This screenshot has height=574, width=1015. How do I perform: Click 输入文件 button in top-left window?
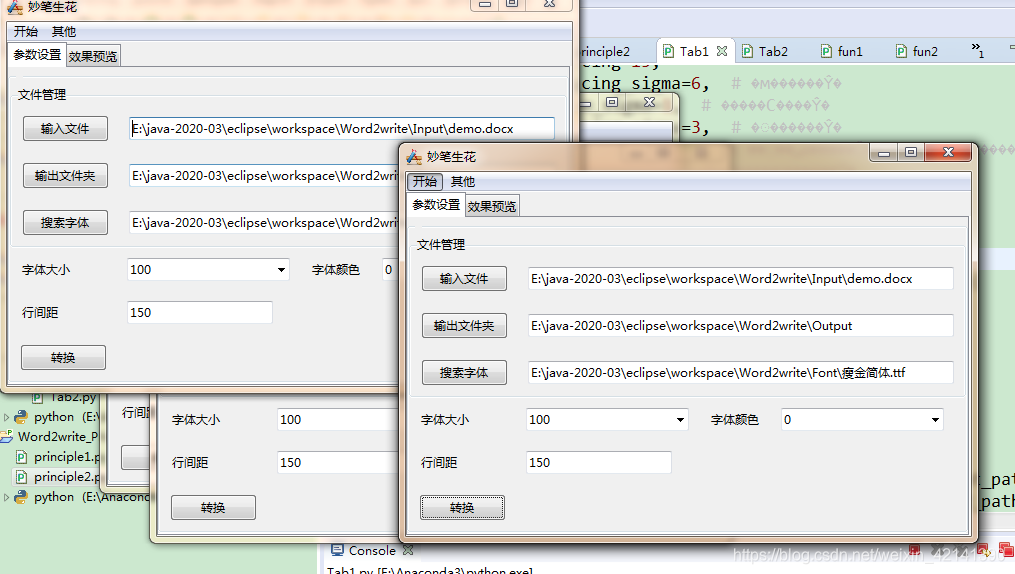(x=65, y=129)
